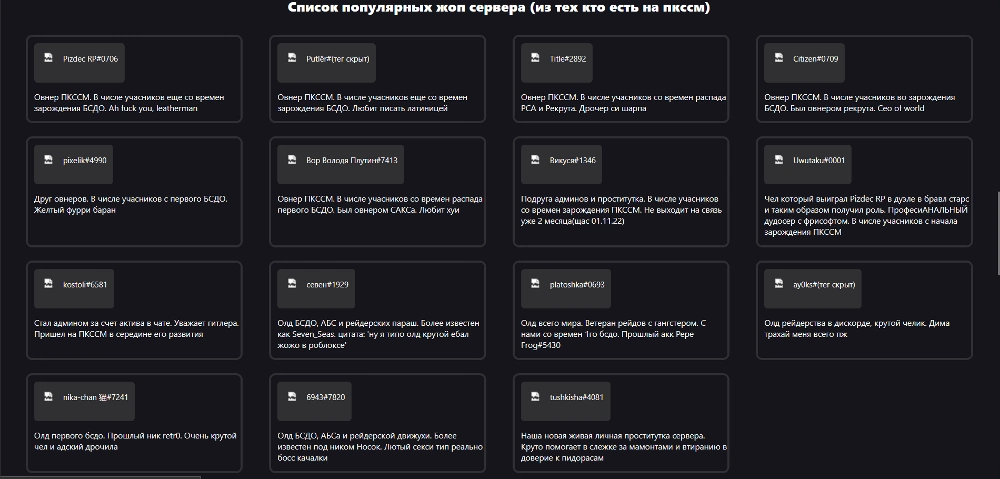The image size is (1000, 479).
Task: Click the Citizen#0709 description text
Action: 857,102
